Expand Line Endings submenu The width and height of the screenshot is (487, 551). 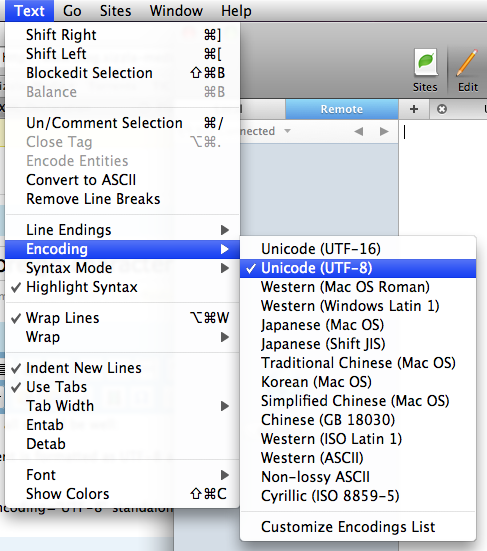(122, 230)
